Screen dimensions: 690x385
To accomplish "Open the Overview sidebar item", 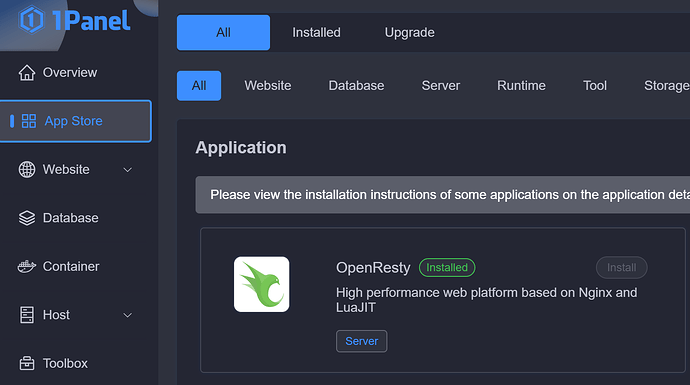I will [76, 73].
